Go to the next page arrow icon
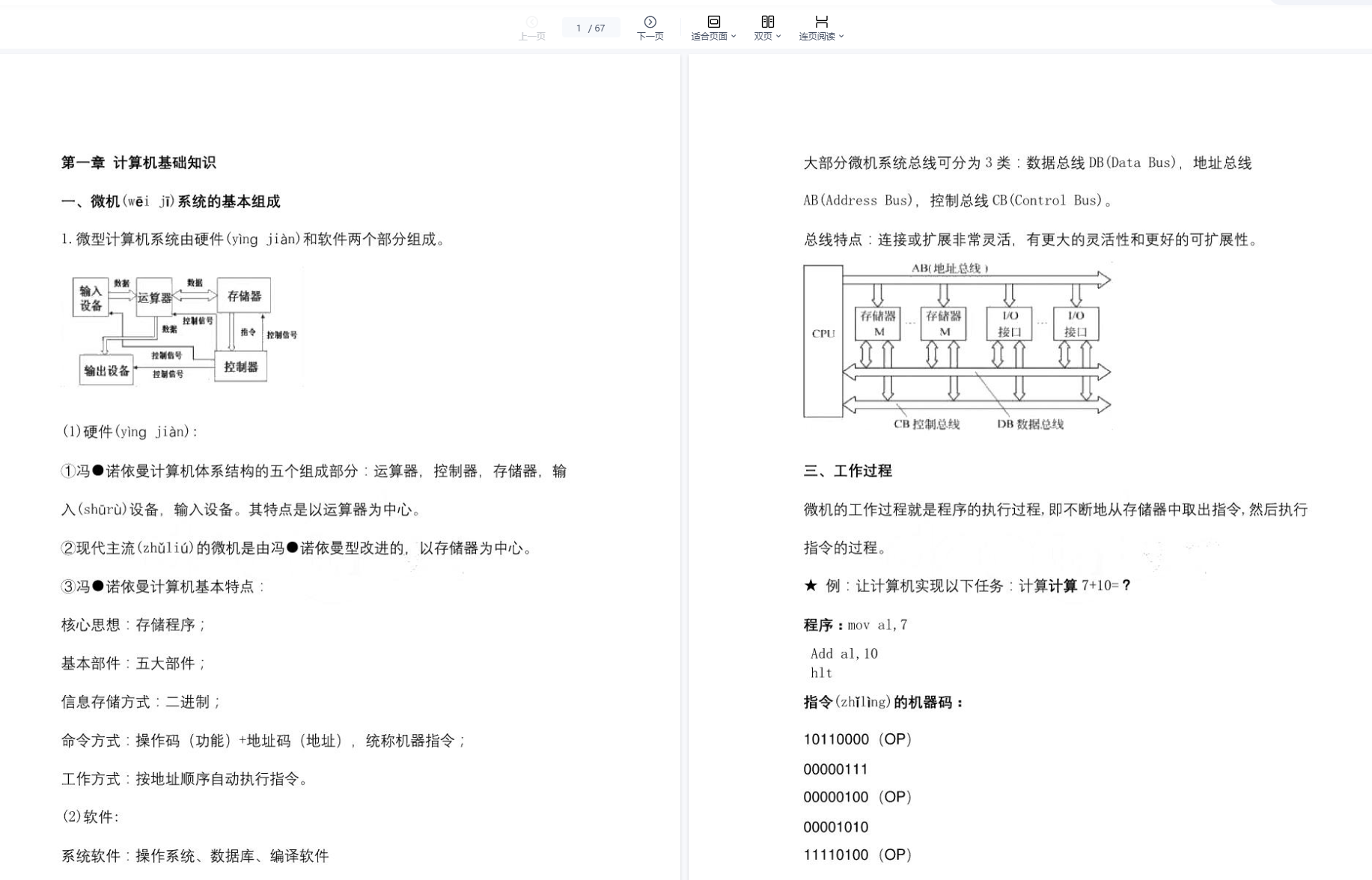The width and height of the screenshot is (1372, 880). pos(650,22)
